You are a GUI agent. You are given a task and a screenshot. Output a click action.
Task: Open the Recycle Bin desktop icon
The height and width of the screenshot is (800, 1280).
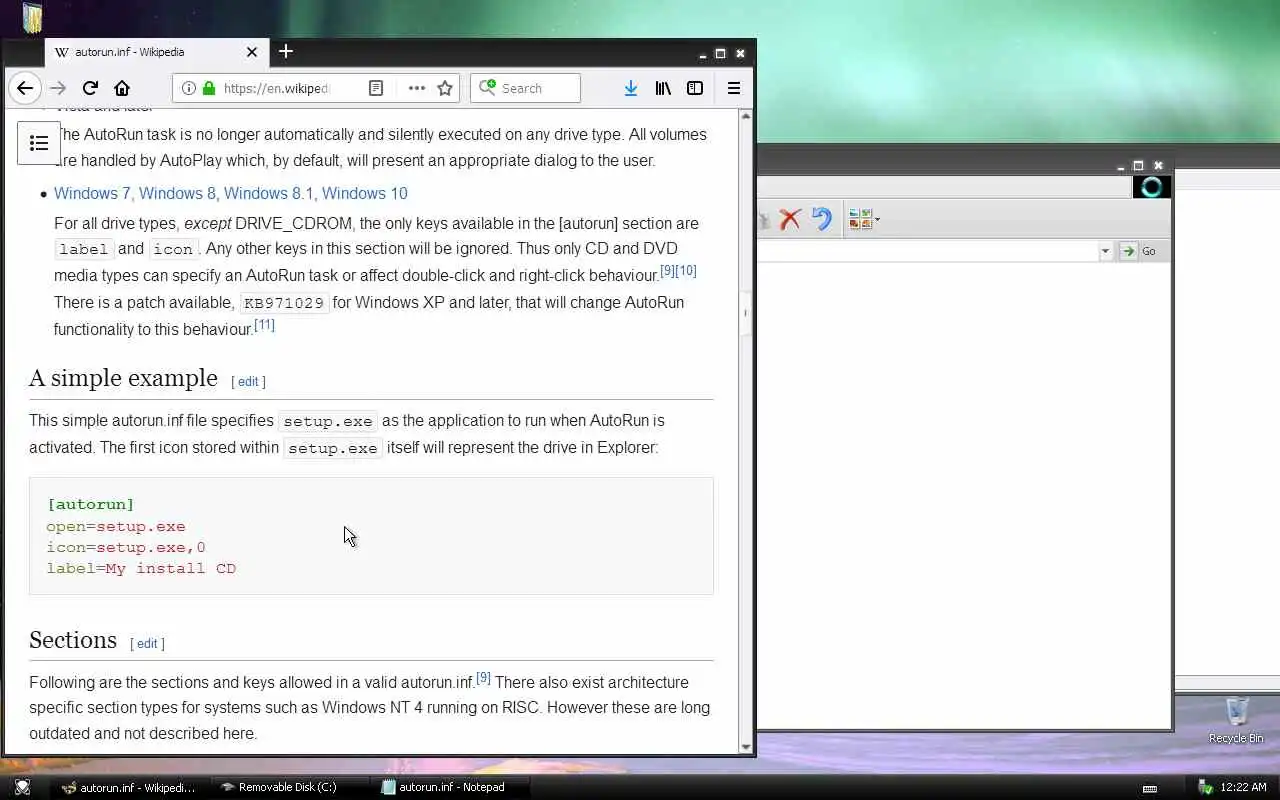pos(1236,719)
